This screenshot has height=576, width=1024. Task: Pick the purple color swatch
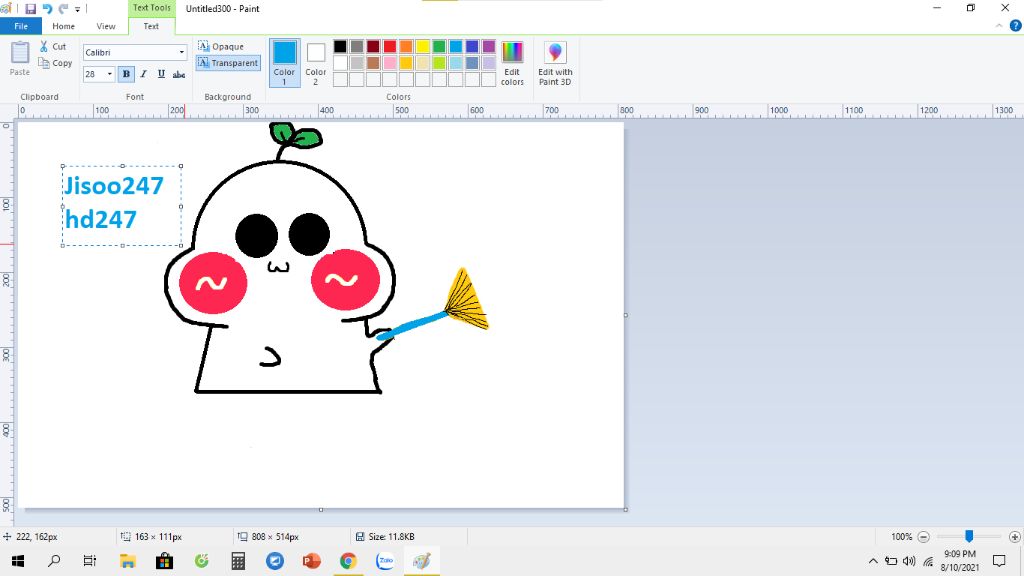pos(488,46)
